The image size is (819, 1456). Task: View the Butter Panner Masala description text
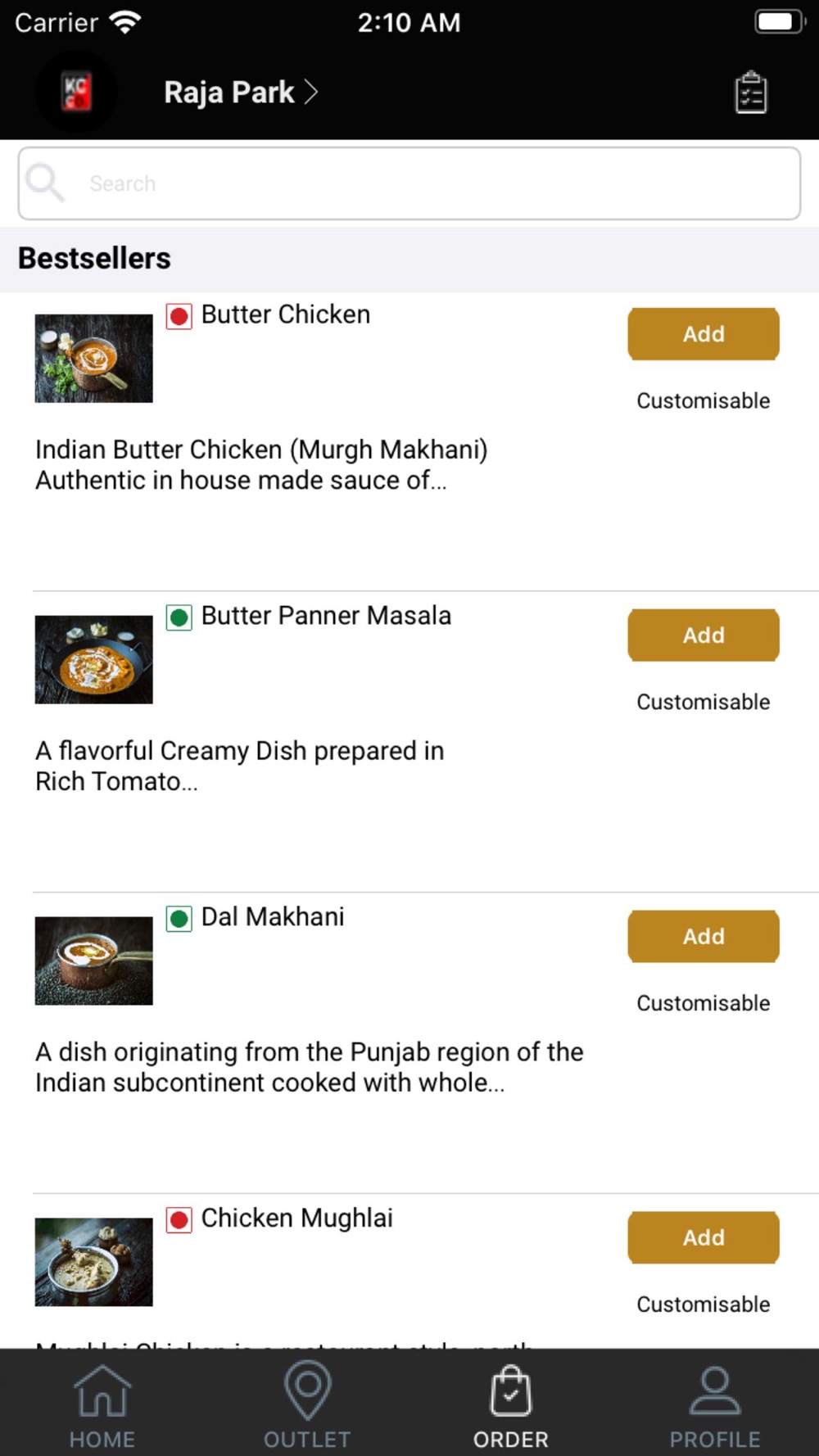(240, 766)
